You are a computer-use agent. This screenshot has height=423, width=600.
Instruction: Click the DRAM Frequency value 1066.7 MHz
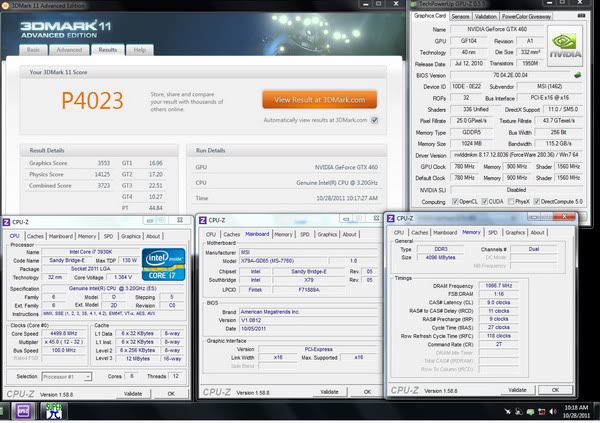(499, 286)
